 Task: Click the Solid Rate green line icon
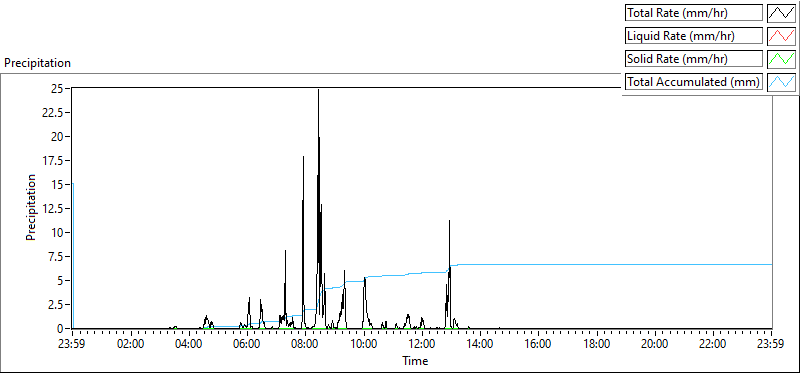point(781,59)
